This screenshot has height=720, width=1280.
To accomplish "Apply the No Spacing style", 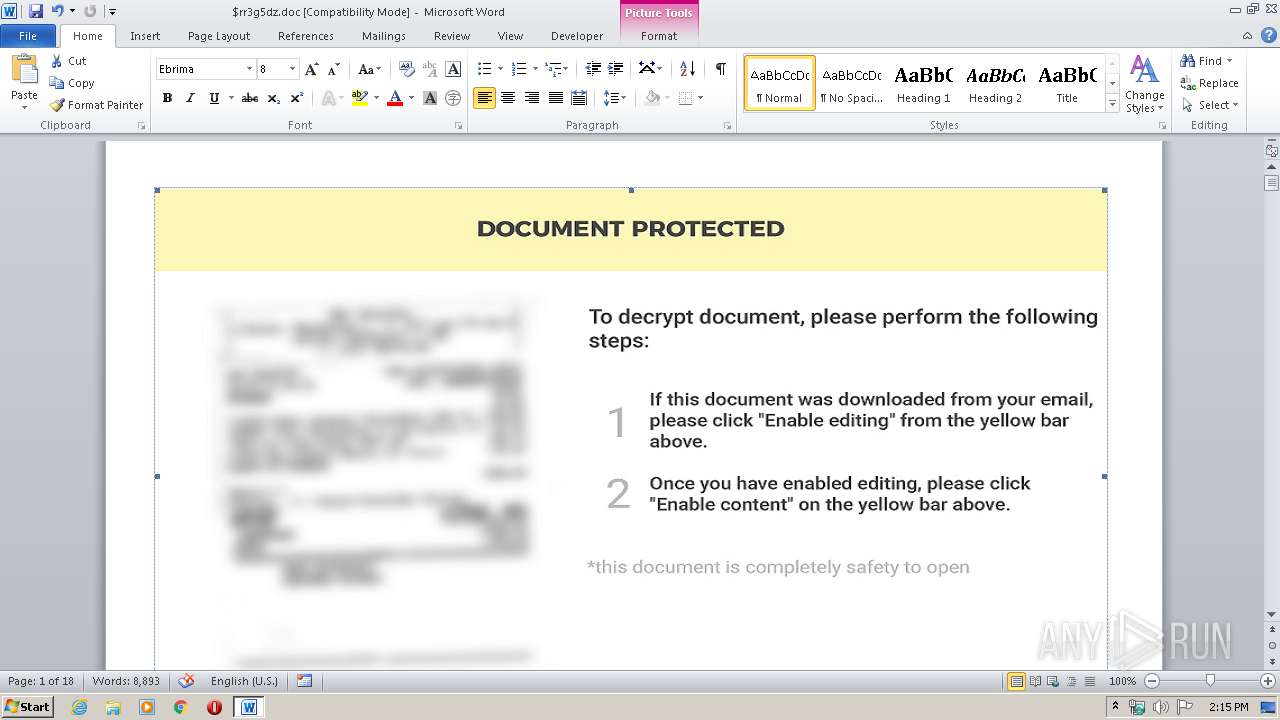I will [x=851, y=83].
